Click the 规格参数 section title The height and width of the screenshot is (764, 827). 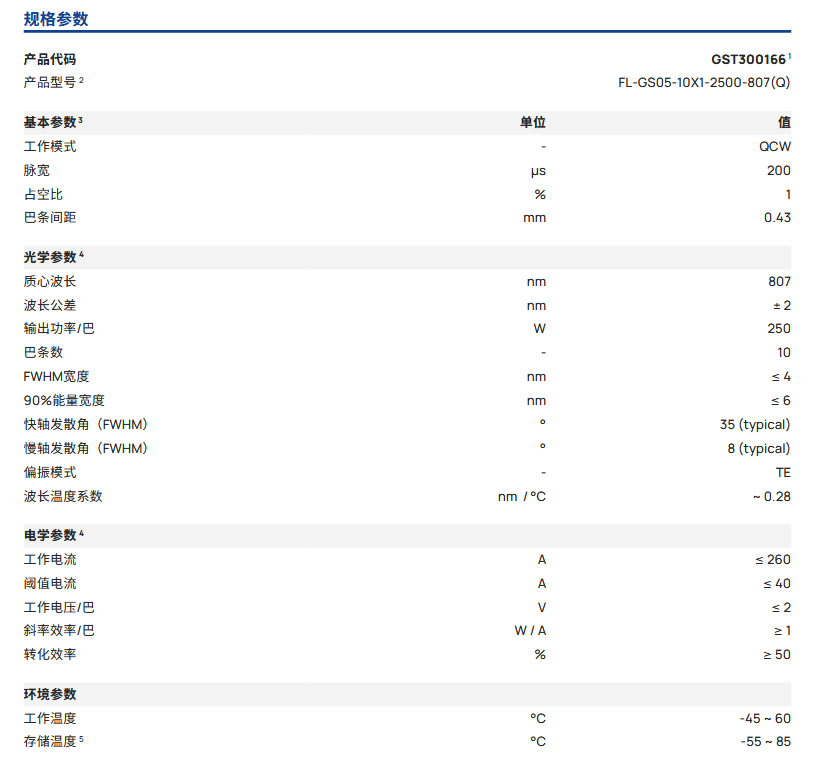(56, 19)
